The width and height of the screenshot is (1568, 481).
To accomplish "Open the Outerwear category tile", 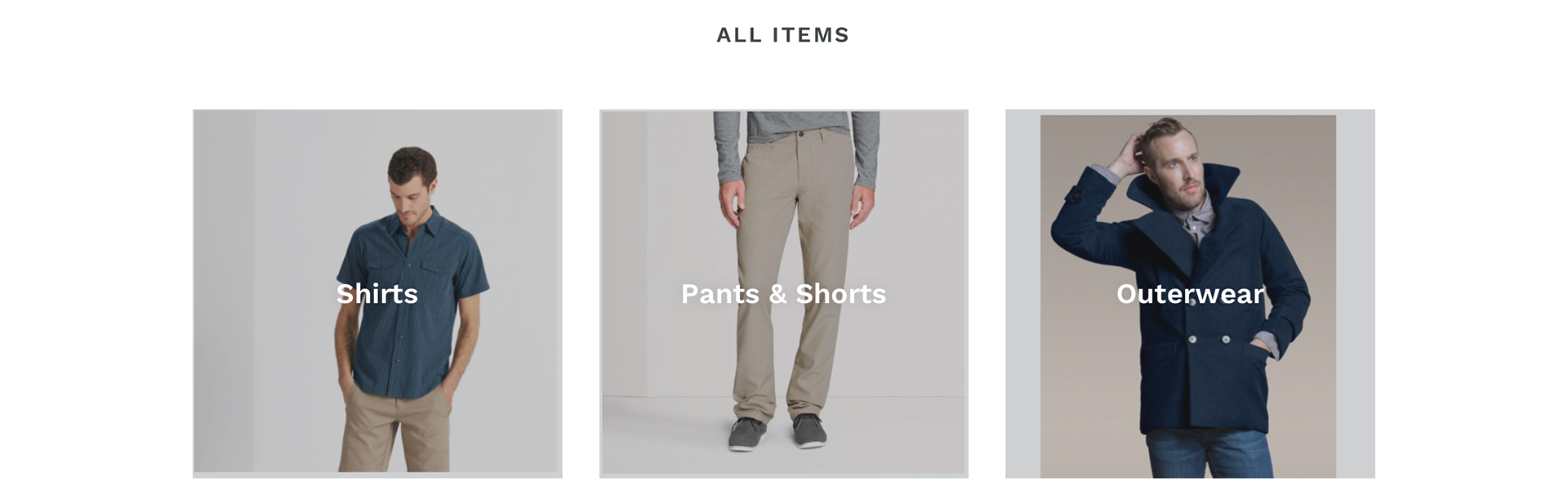I will pos(1190,293).
